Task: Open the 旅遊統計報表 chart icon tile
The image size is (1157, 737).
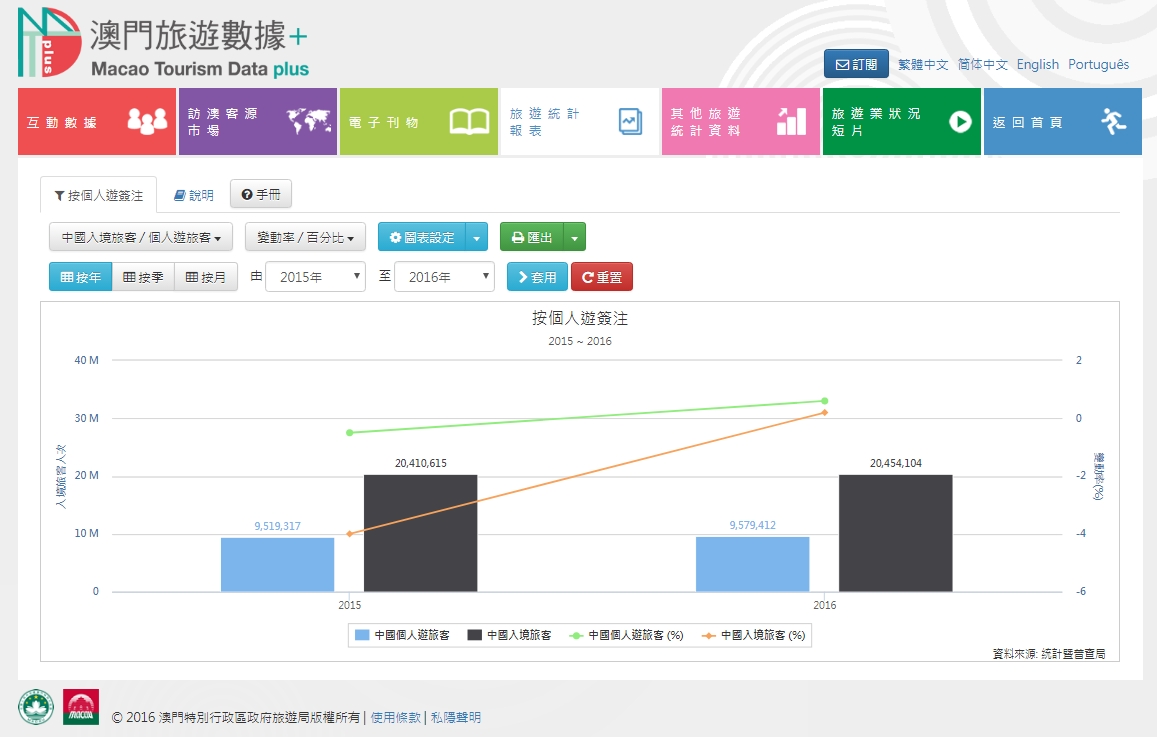Action: [x=579, y=122]
